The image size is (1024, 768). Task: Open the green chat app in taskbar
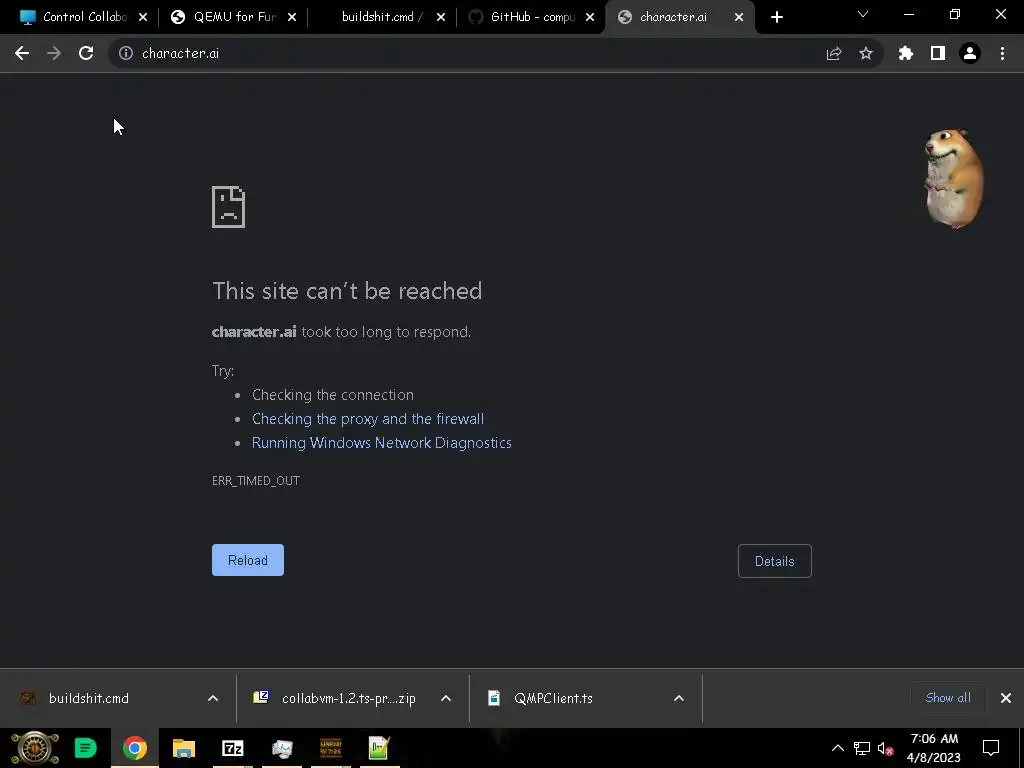tap(86, 748)
